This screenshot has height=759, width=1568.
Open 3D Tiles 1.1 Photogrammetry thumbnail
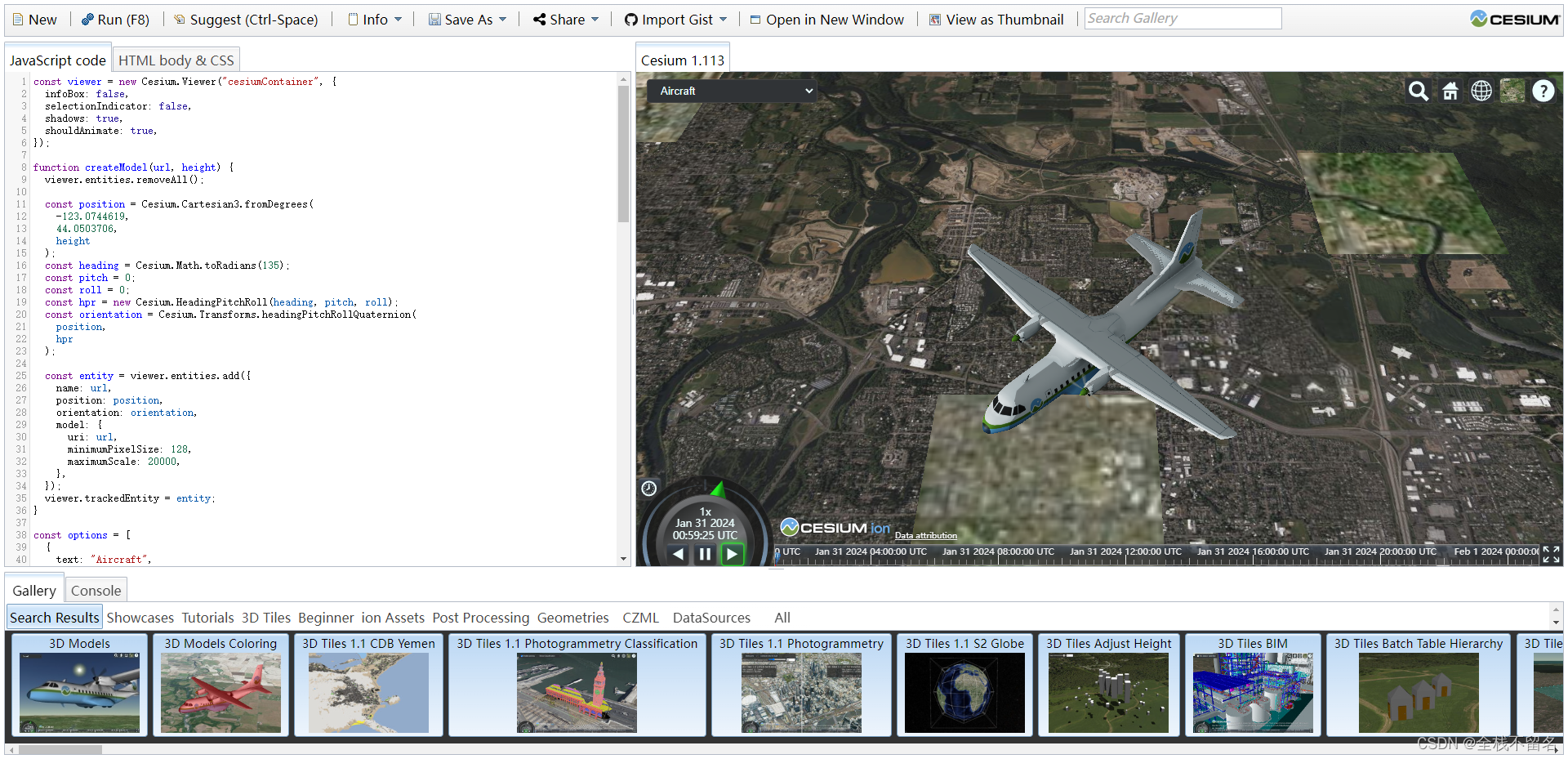(801, 685)
